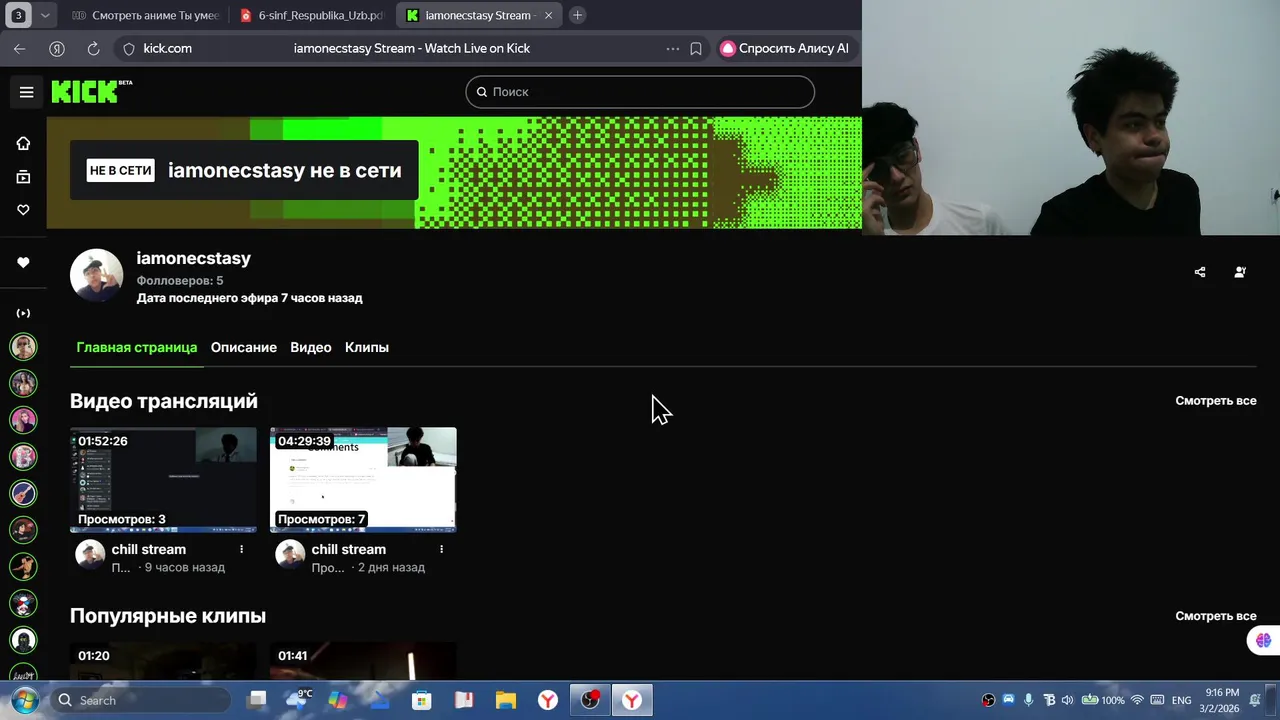Switch to 6-sinf_Respublika_Uzb.pdf tab

(313, 15)
